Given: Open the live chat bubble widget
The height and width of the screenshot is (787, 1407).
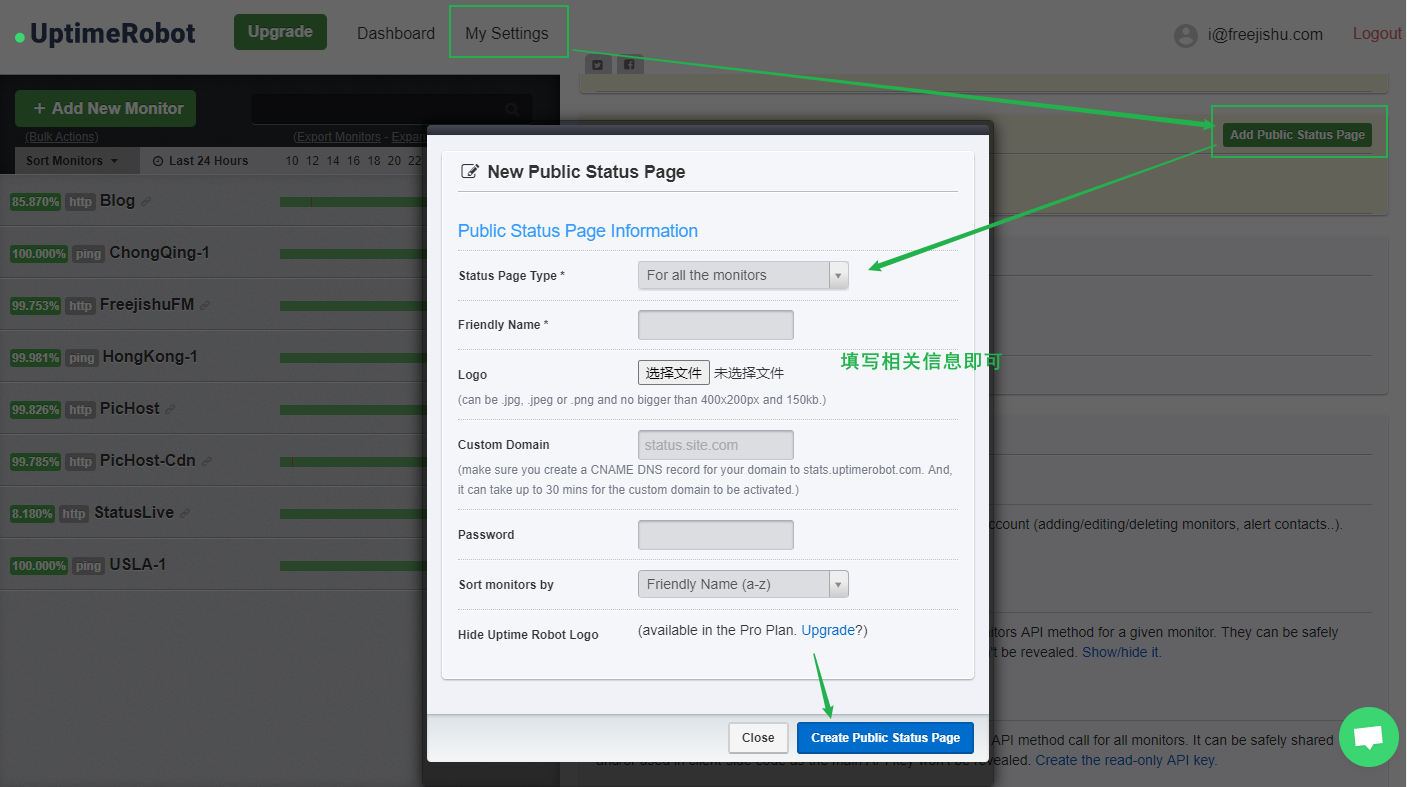Looking at the screenshot, I should (1368, 737).
